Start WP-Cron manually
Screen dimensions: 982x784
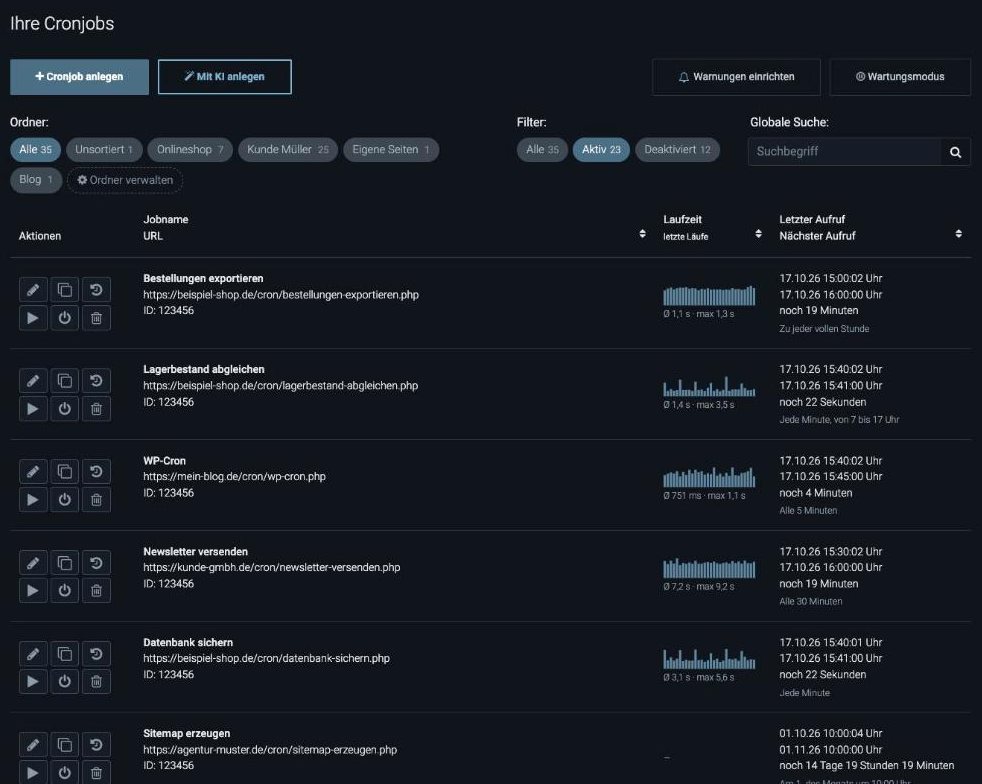coord(33,500)
